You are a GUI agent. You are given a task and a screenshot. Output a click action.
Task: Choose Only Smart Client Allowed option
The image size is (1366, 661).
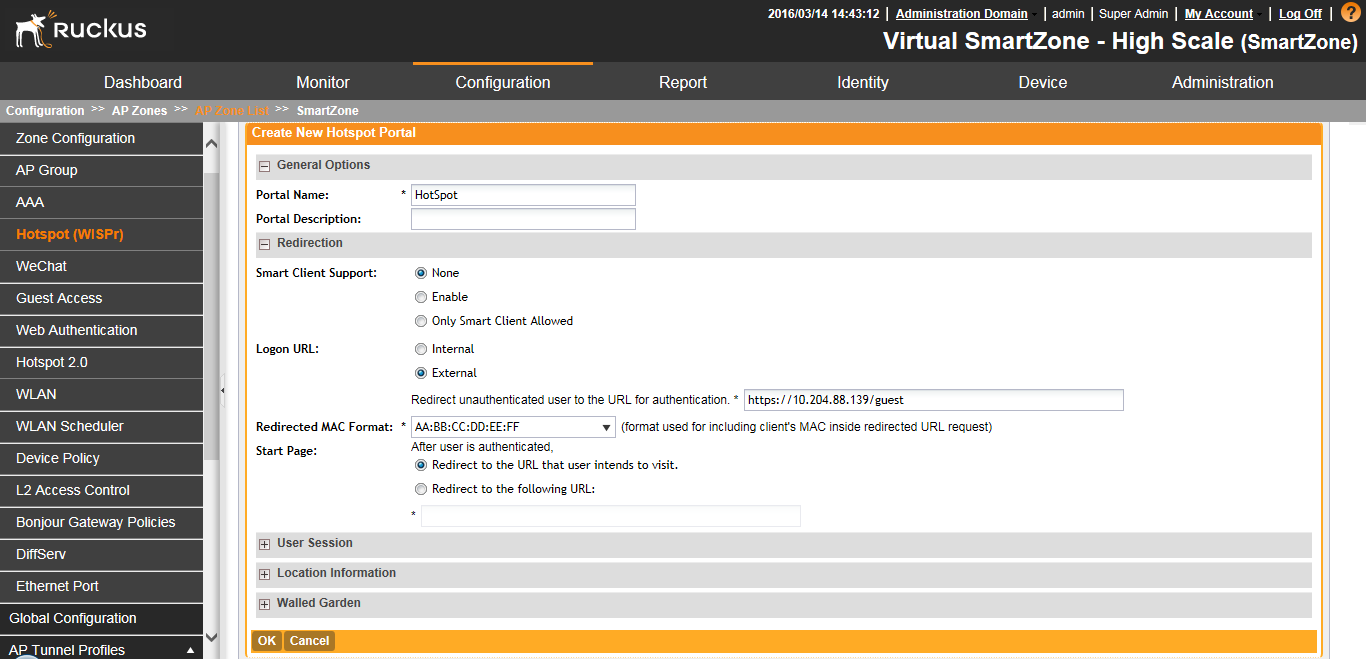tap(421, 321)
